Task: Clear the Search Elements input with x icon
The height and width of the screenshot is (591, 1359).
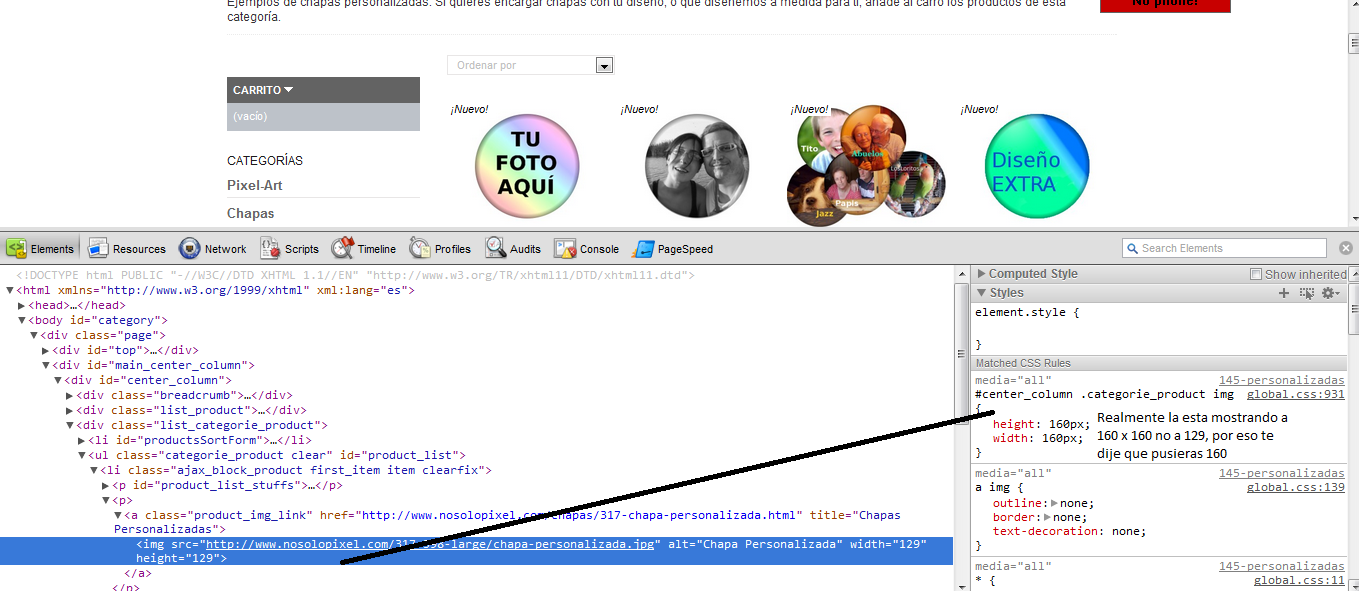Action: pyautogui.click(x=1347, y=247)
